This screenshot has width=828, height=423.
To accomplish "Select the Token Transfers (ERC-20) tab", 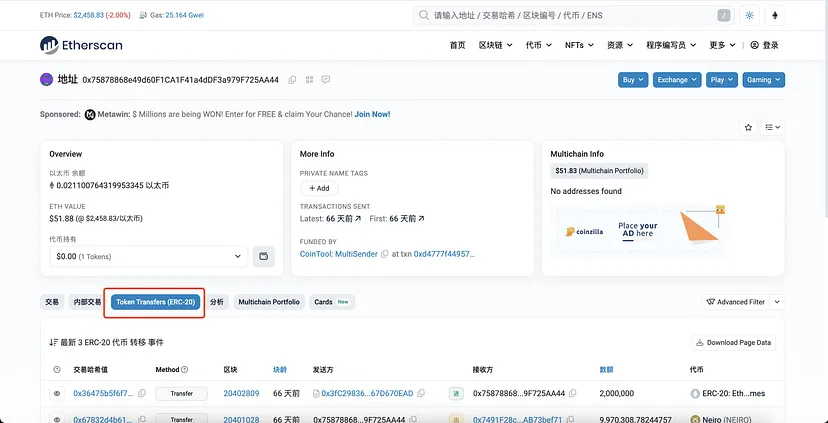I will click(x=155, y=302).
